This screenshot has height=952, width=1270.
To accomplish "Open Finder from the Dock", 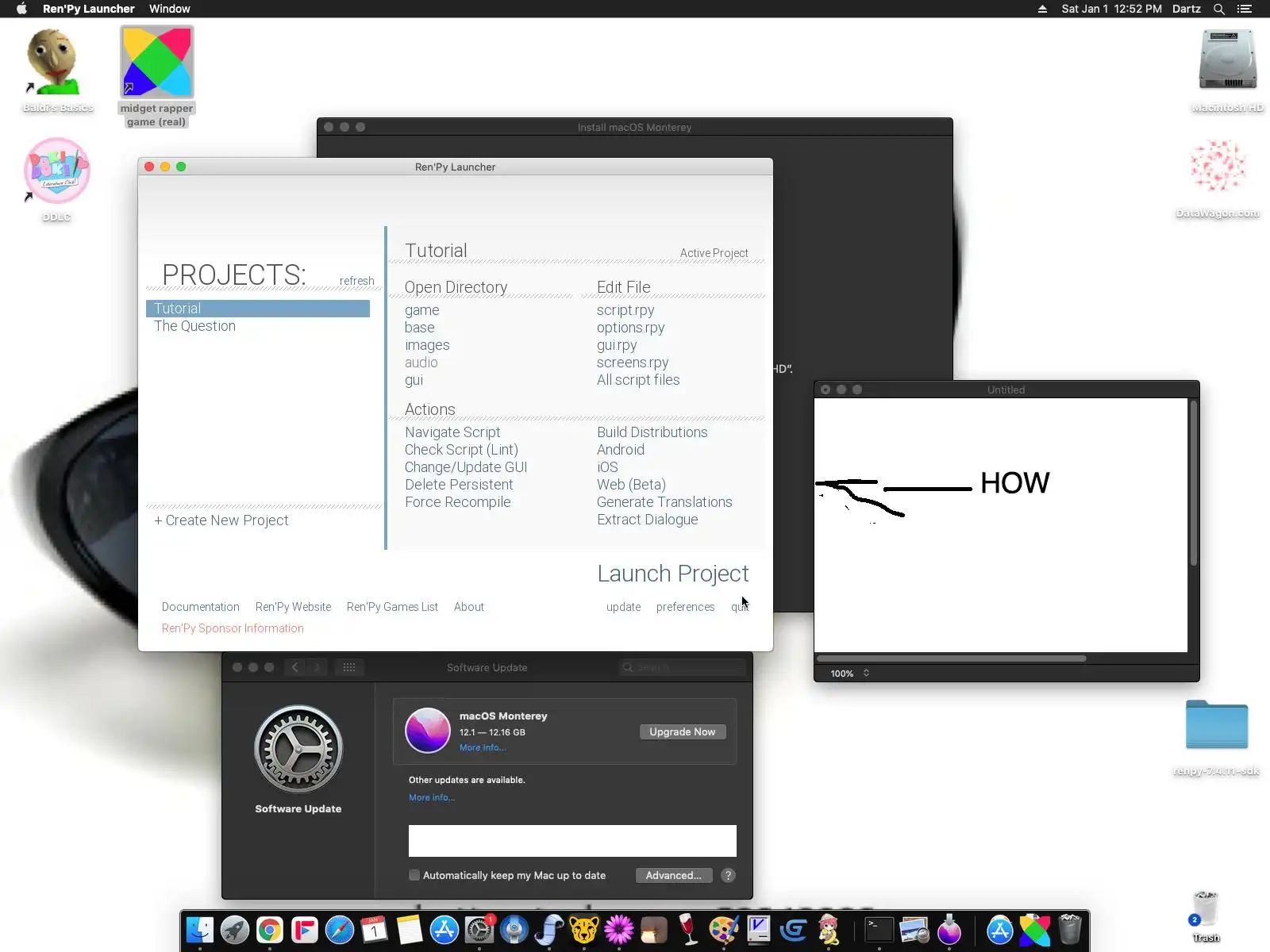I will click(x=200, y=929).
